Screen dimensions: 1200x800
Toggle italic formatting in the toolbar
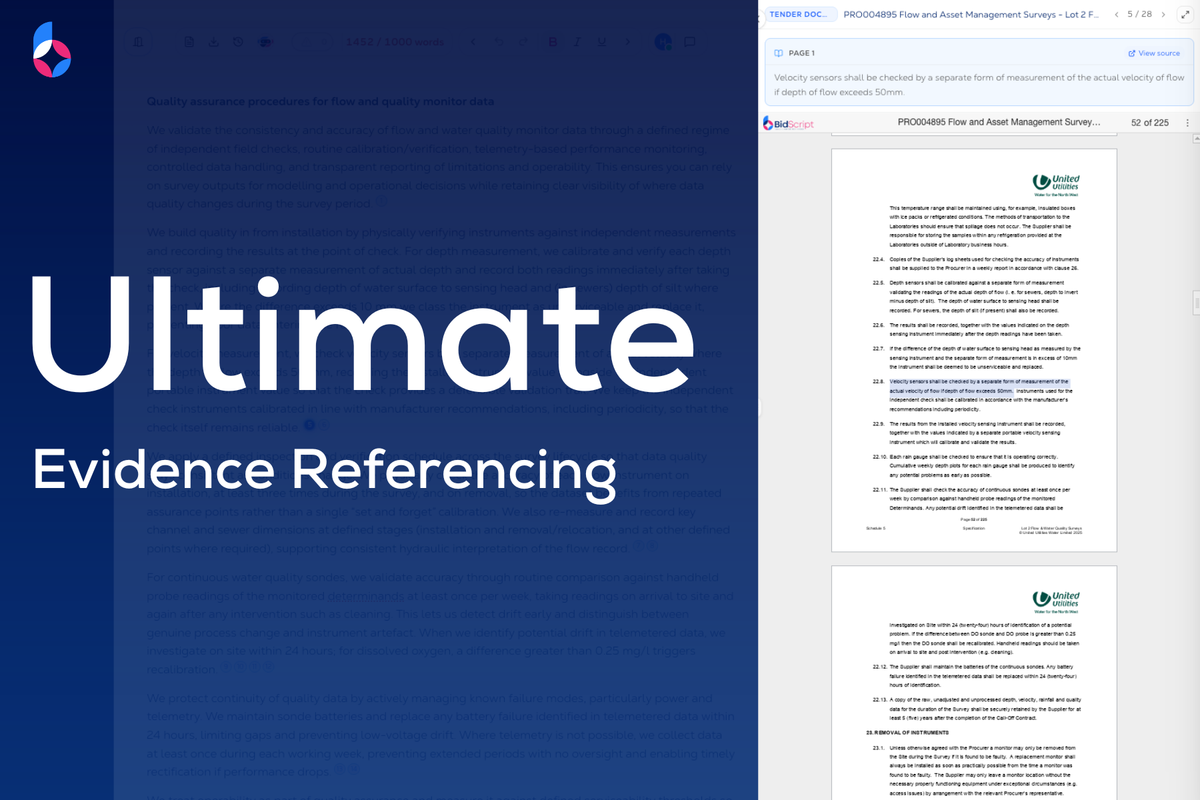[576, 42]
